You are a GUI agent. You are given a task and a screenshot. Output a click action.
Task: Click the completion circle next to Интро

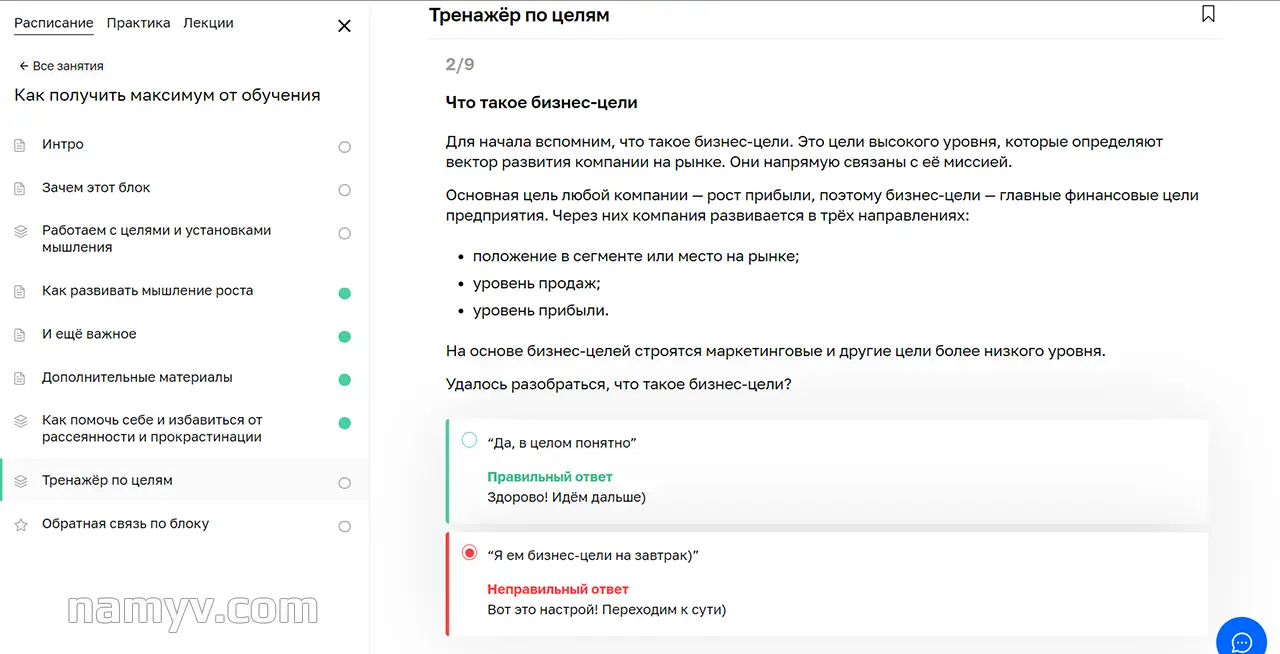344,146
